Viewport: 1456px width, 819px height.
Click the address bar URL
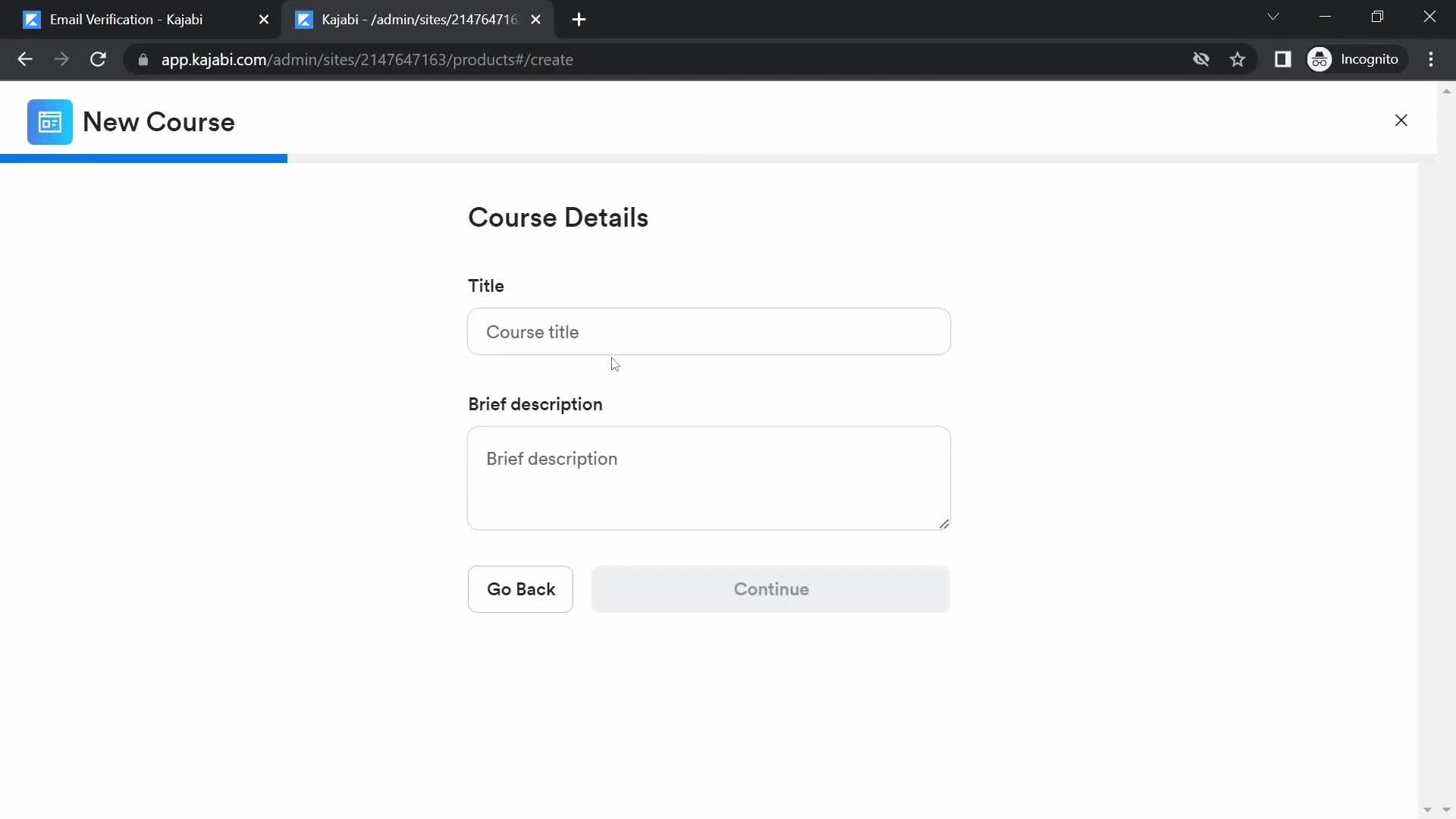pos(367,59)
